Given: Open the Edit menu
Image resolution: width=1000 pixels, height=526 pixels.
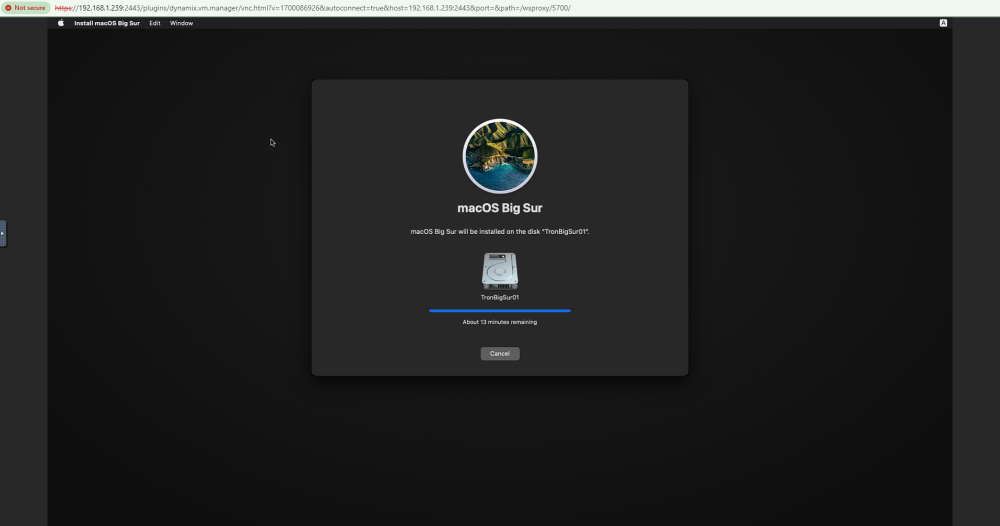Looking at the screenshot, I should click(155, 23).
